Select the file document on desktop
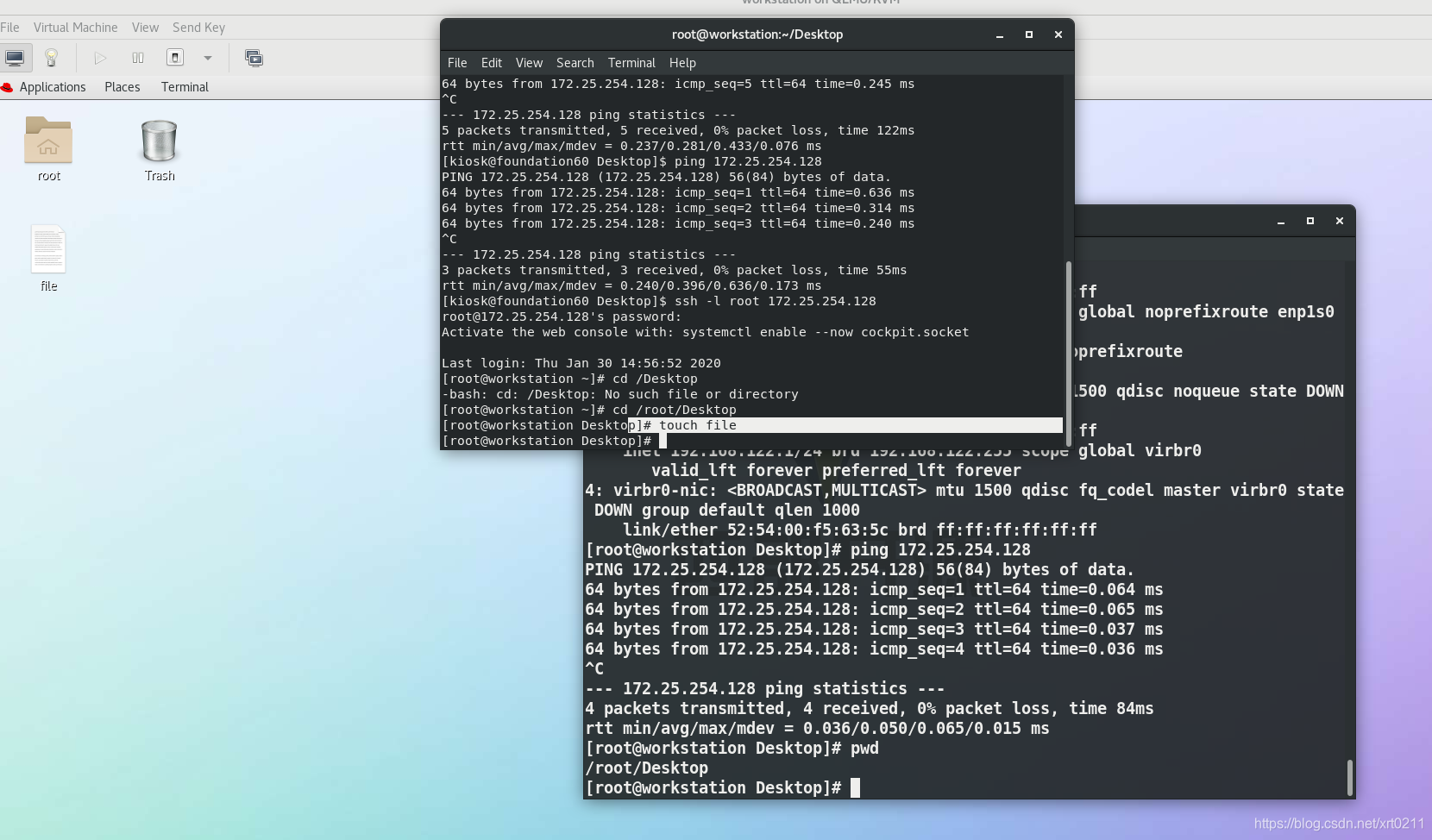 click(x=48, y=259)
